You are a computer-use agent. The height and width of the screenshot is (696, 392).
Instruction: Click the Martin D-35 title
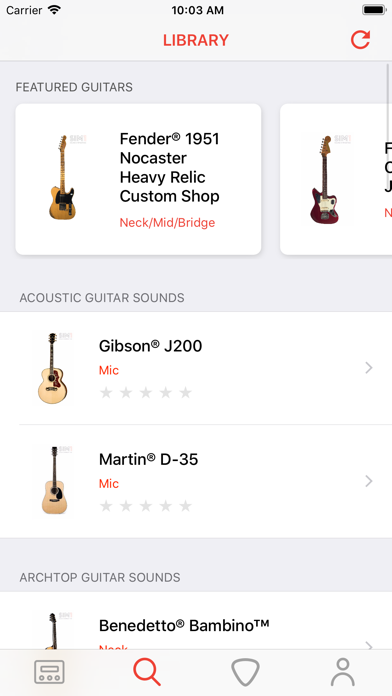148,459
